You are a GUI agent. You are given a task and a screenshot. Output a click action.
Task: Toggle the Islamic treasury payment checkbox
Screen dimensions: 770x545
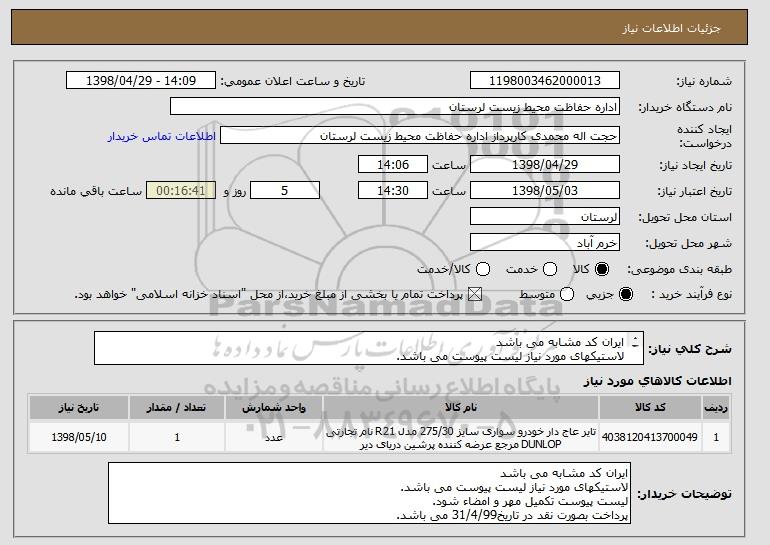point(474,294)
